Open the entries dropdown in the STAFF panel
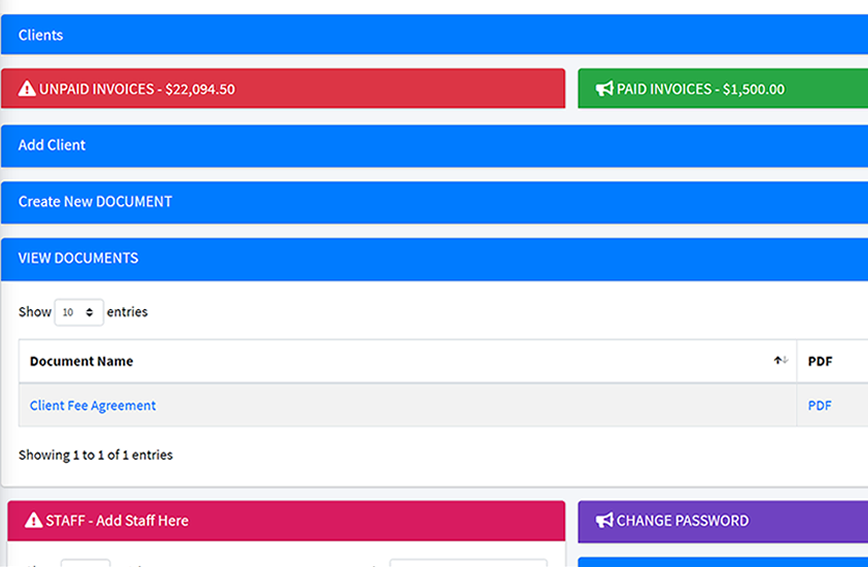The height and width of the screenshot is (567, 868). coord(85,563)
